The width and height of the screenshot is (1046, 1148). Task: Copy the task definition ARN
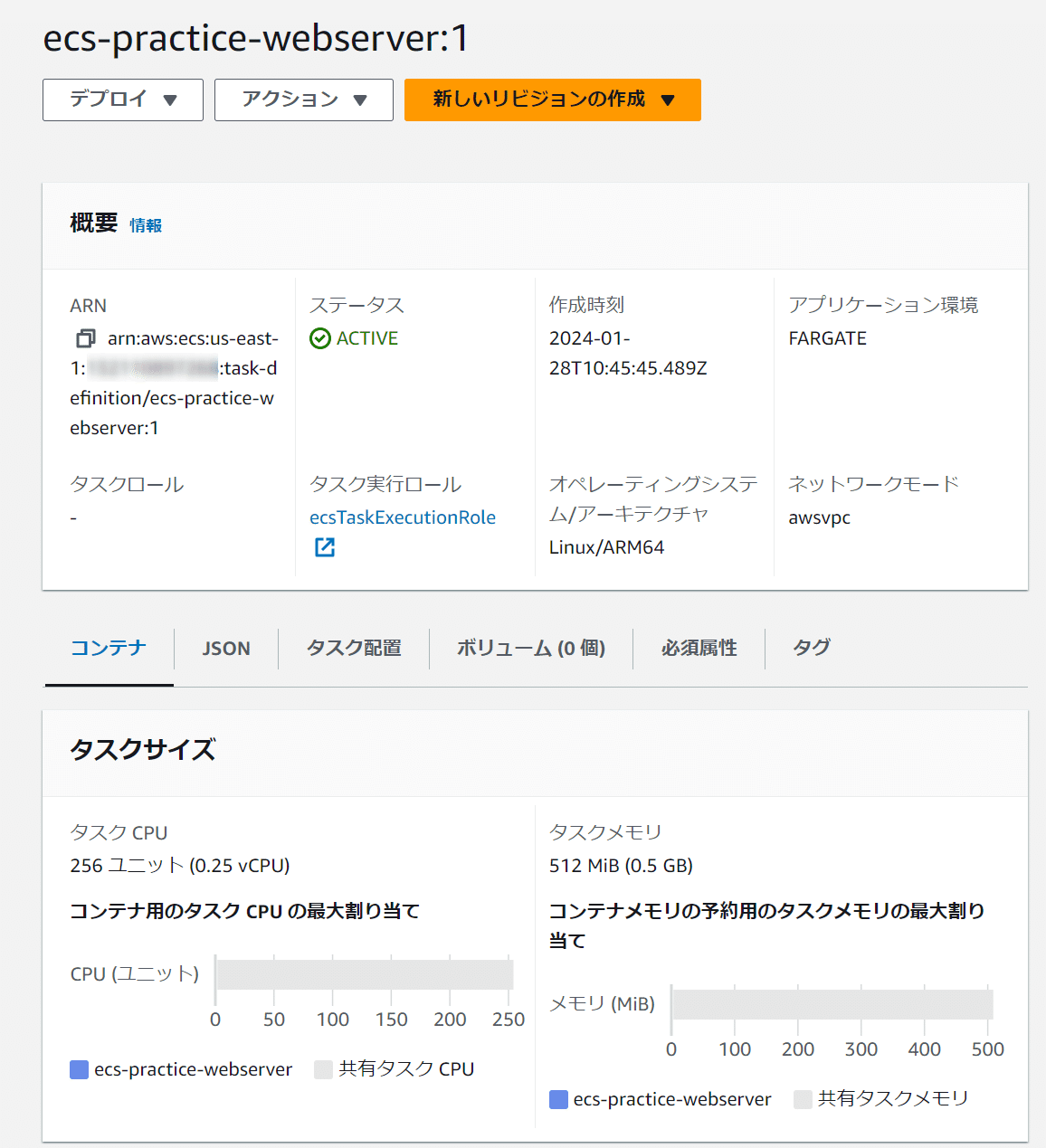point(85,338)
